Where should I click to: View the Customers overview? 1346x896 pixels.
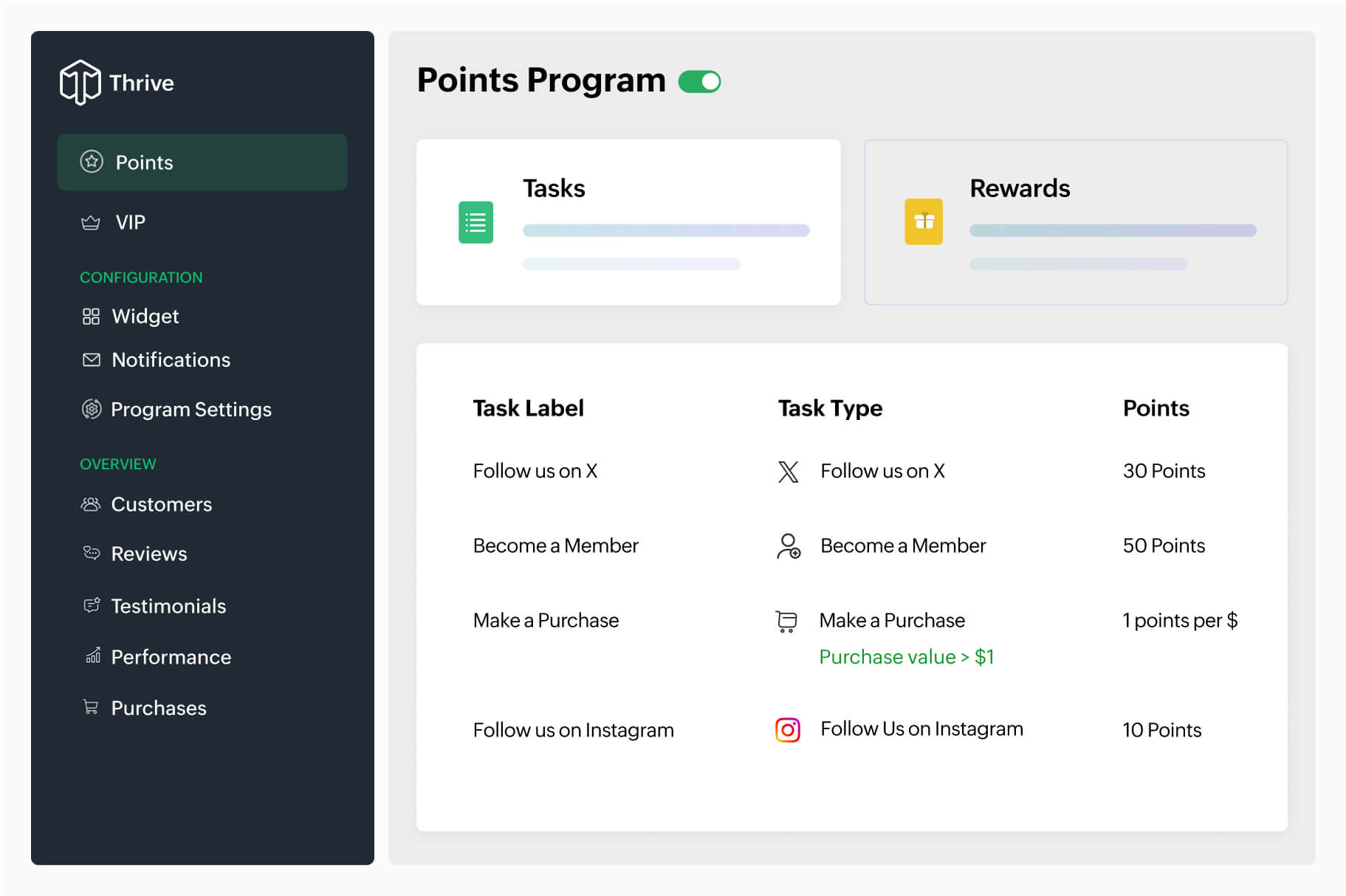click(x=161, y=505)
